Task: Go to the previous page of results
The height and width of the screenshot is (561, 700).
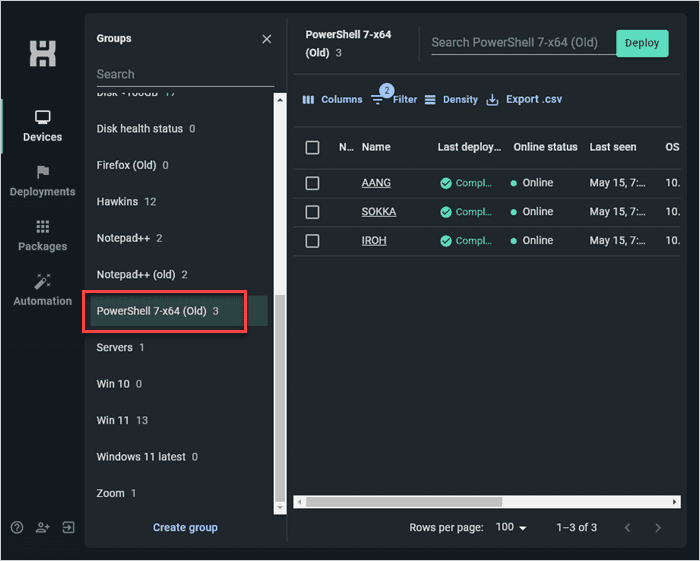Action: 628,528
